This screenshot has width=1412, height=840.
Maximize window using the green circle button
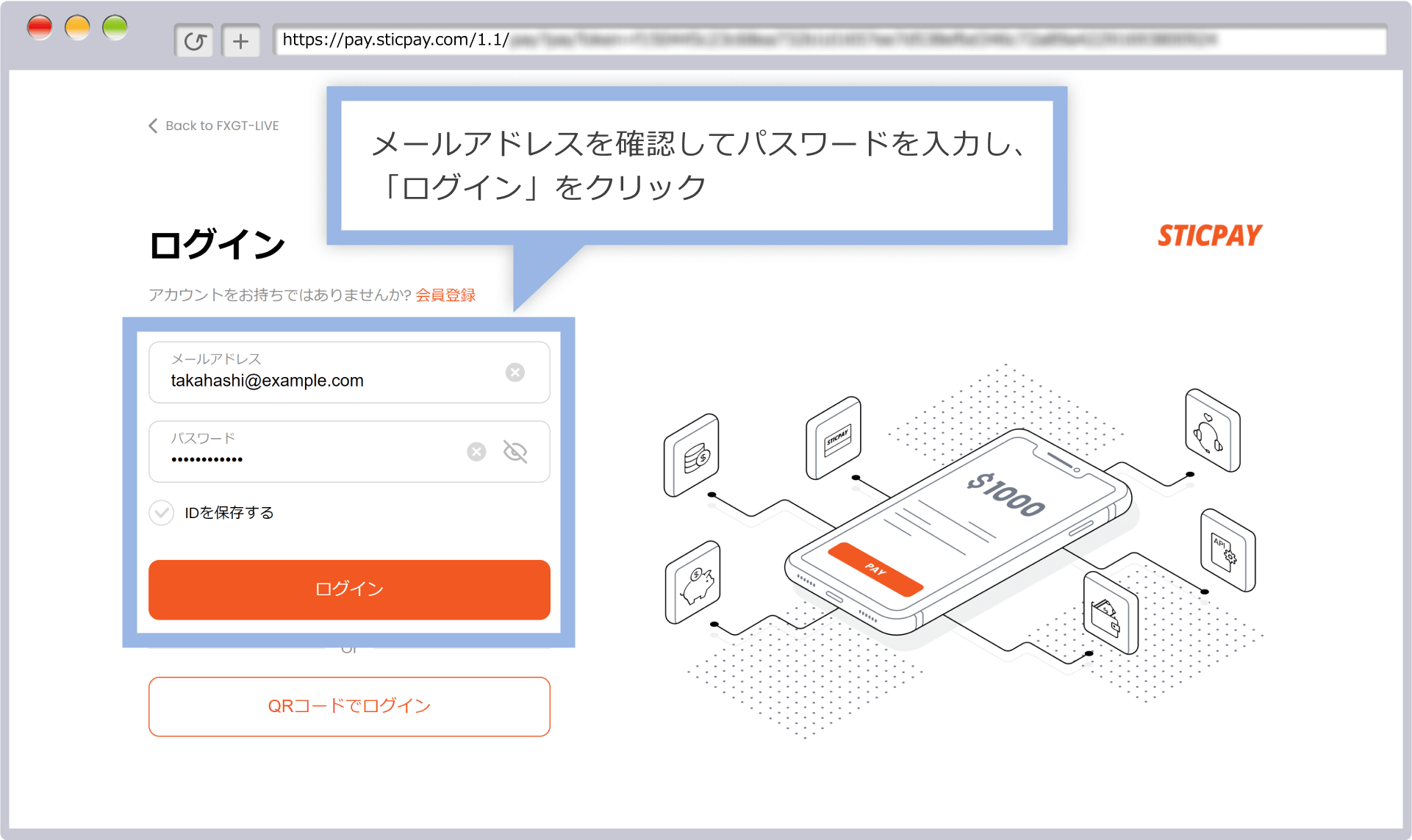[115, 27]
